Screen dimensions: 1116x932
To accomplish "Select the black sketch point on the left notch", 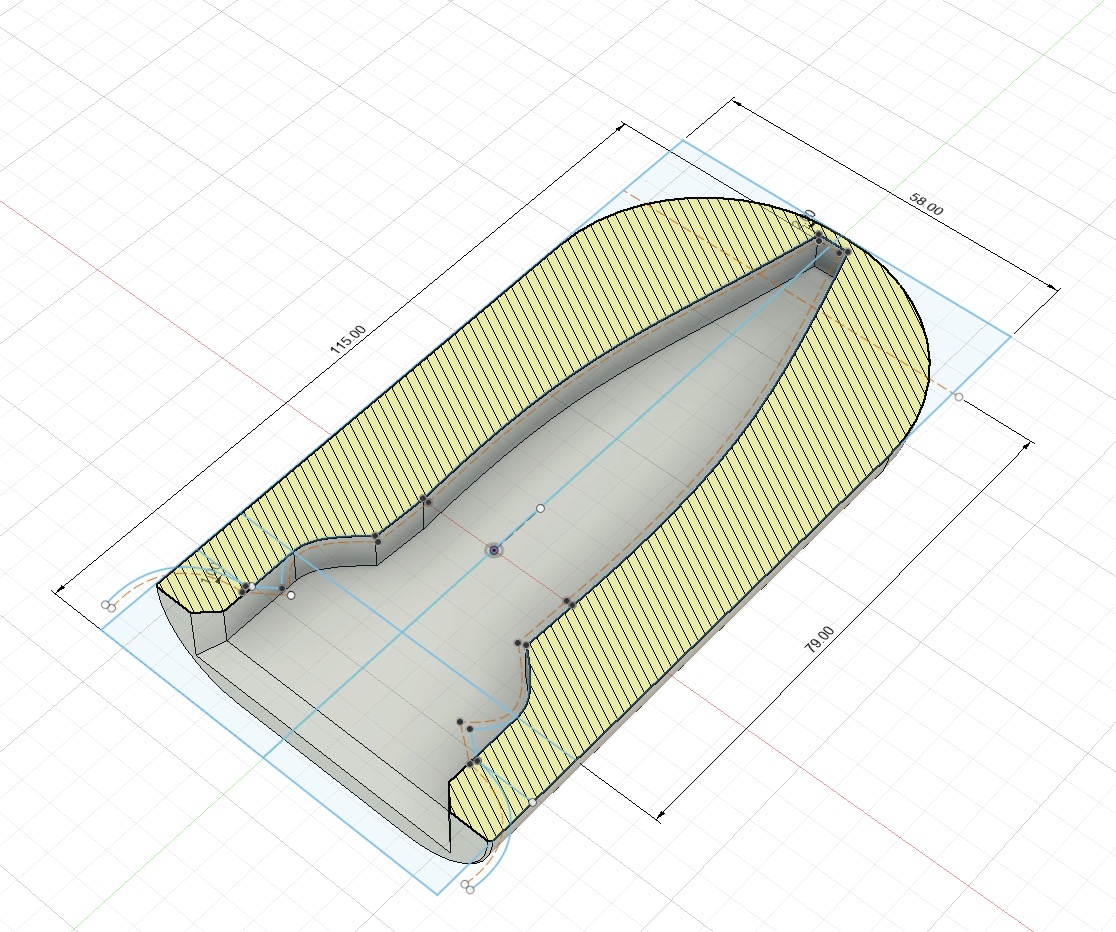I will click(x=245, y=586).
